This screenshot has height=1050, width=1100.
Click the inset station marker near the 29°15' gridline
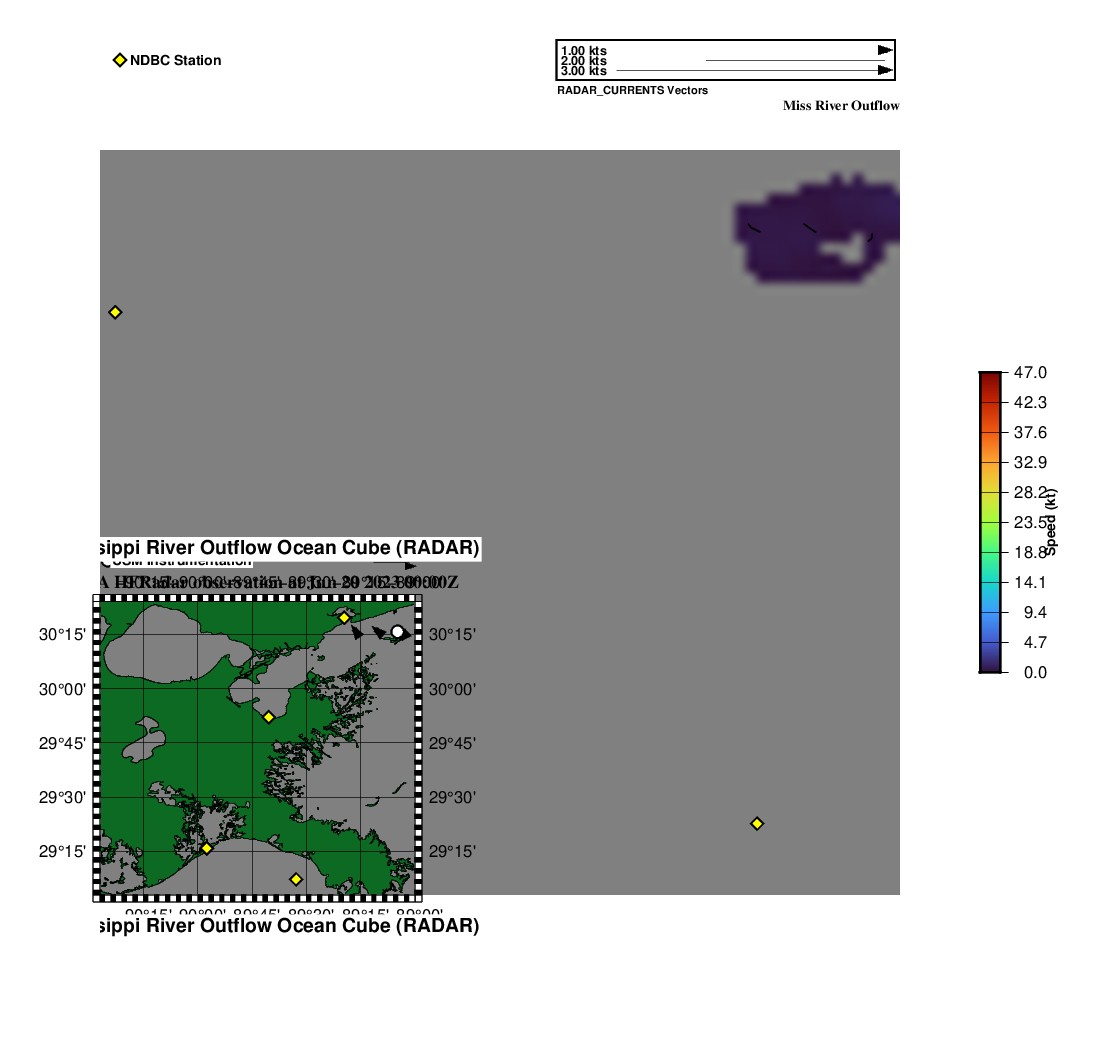coord(207,848)
